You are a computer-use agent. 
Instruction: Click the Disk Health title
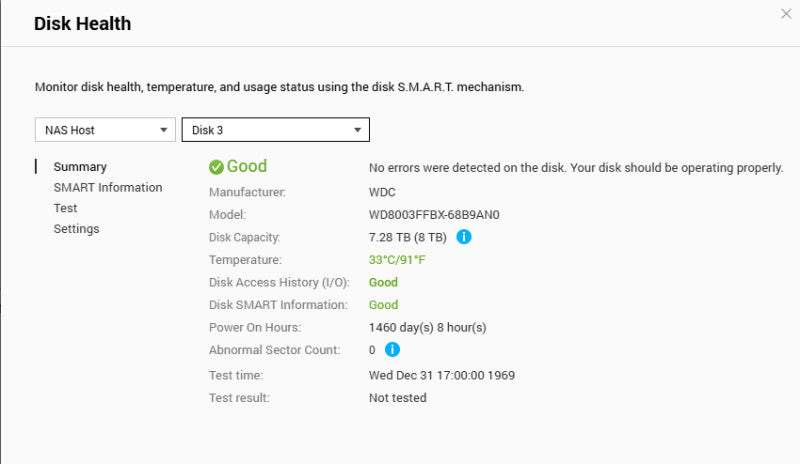pyautogui.click(x=83, y=23)
